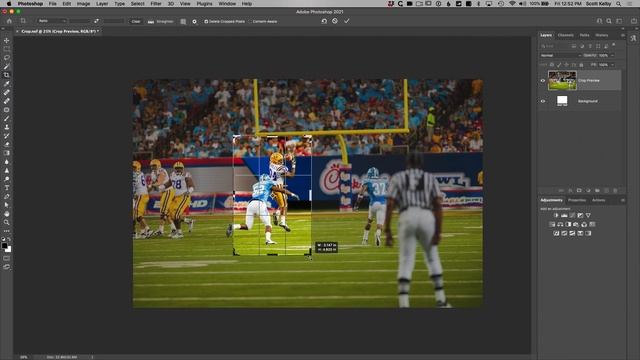
Task: Open additional crop settings gear
Action: point(195,21)
